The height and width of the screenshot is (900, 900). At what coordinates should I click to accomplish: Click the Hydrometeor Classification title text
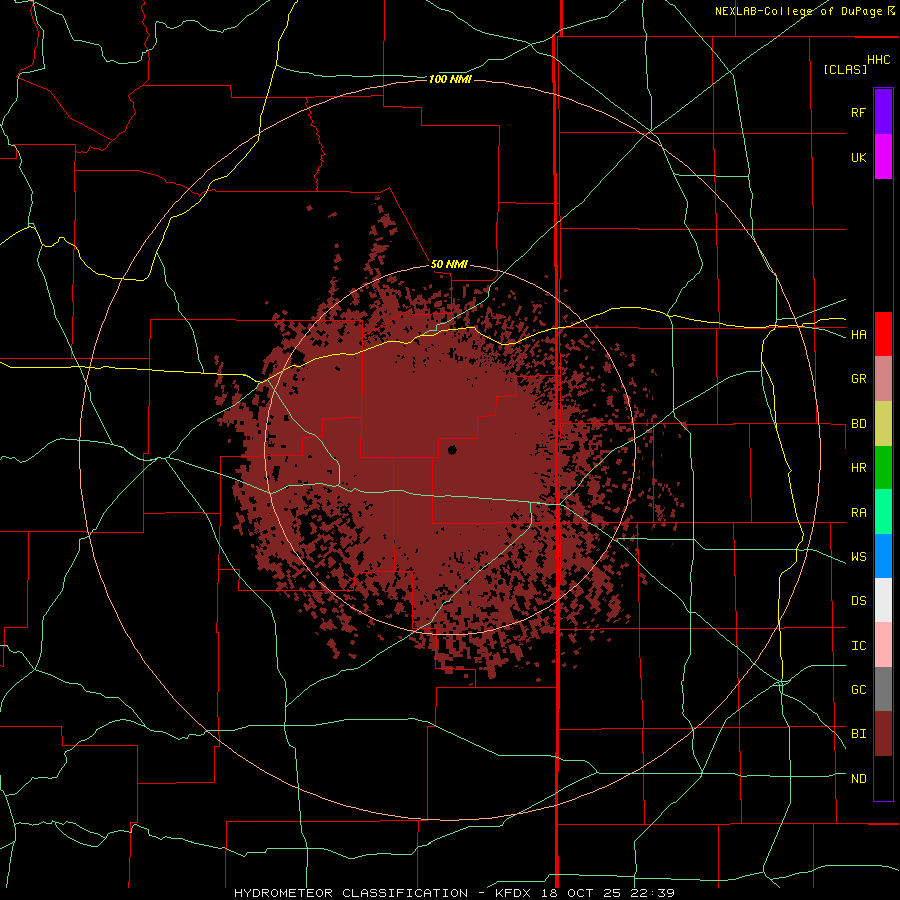[x=351, y=893]
